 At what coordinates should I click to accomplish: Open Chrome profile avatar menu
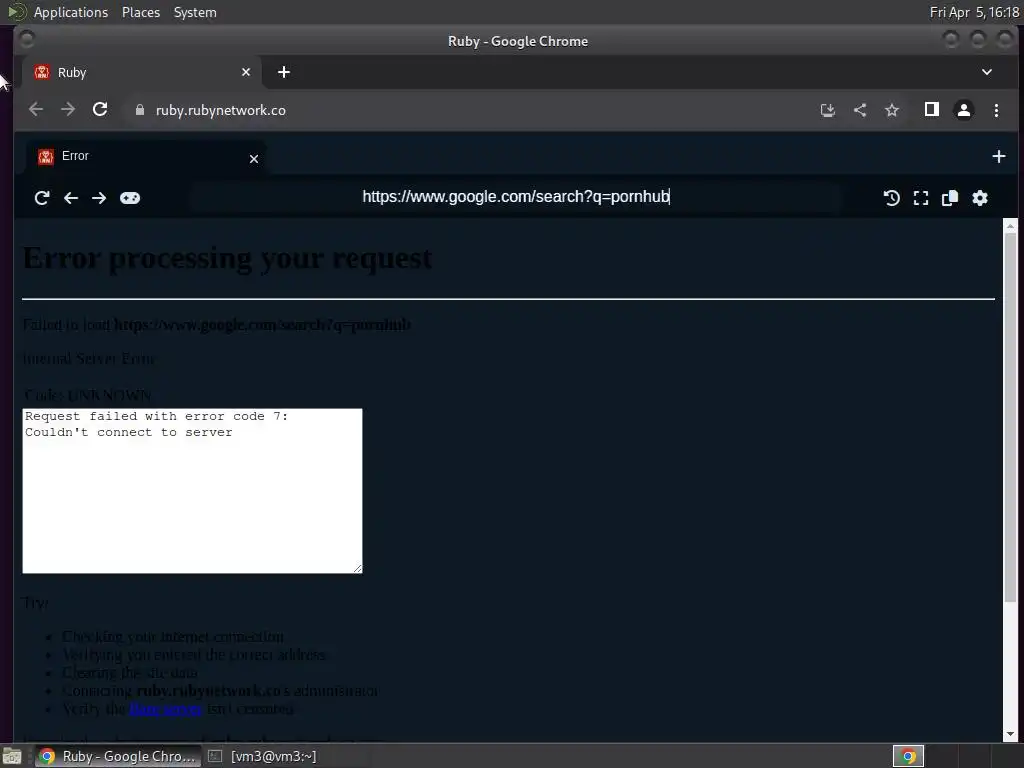click(964, 110)
